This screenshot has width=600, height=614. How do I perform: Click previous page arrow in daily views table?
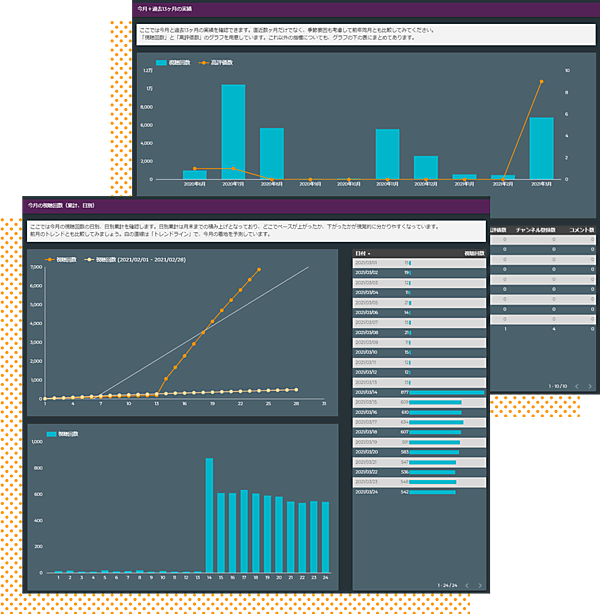pos(465,585)
